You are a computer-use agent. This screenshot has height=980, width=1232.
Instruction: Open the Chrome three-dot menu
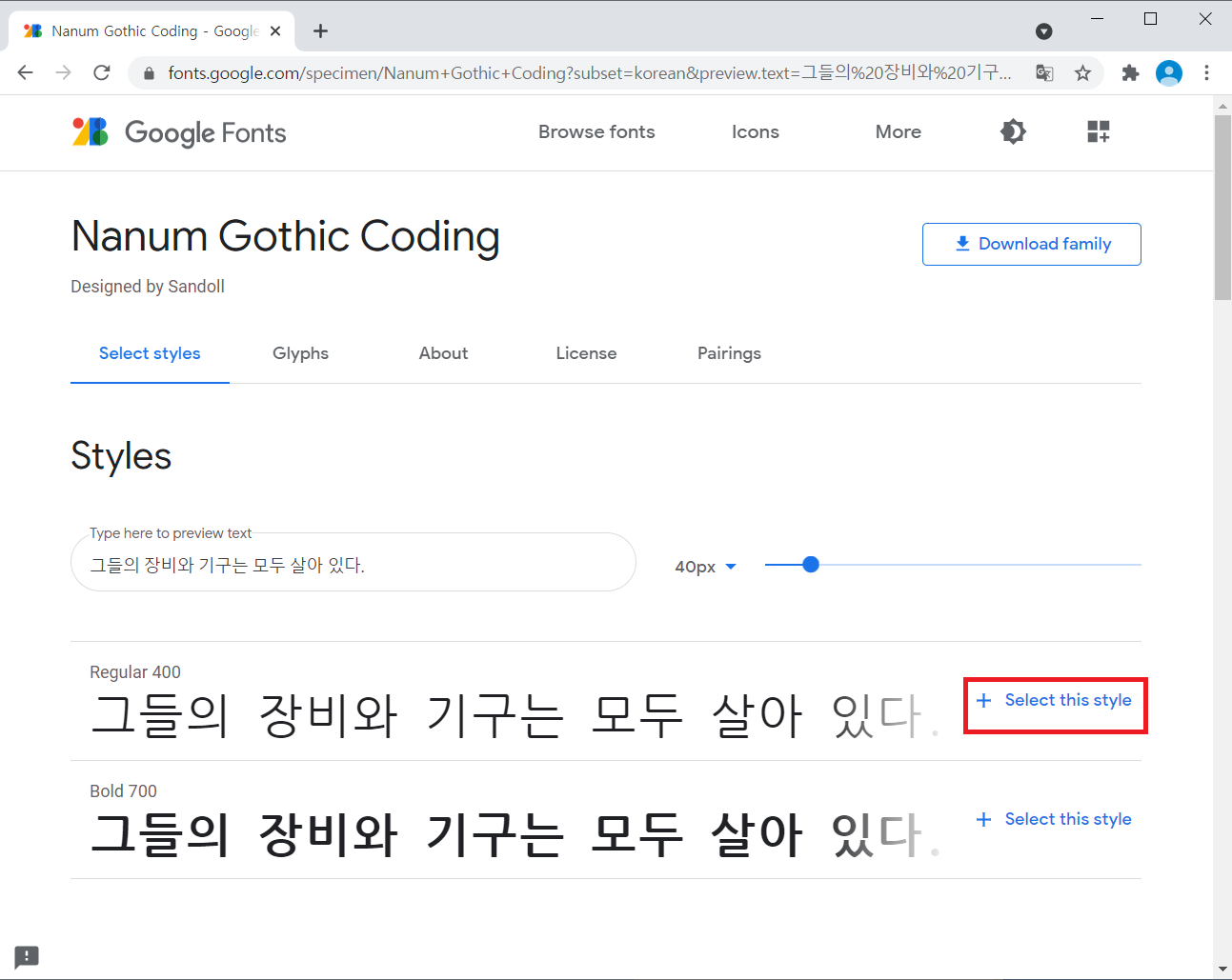(1207, 72)
